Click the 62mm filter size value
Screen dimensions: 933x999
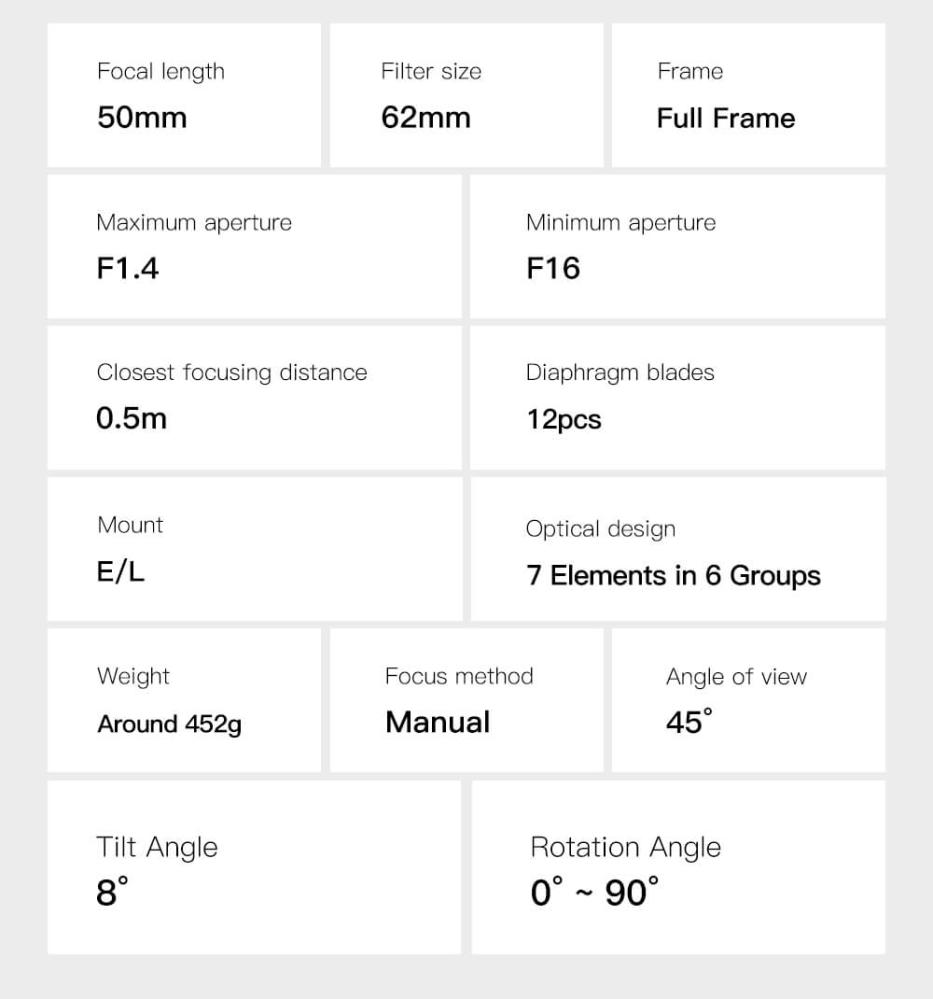coord(425,118)
